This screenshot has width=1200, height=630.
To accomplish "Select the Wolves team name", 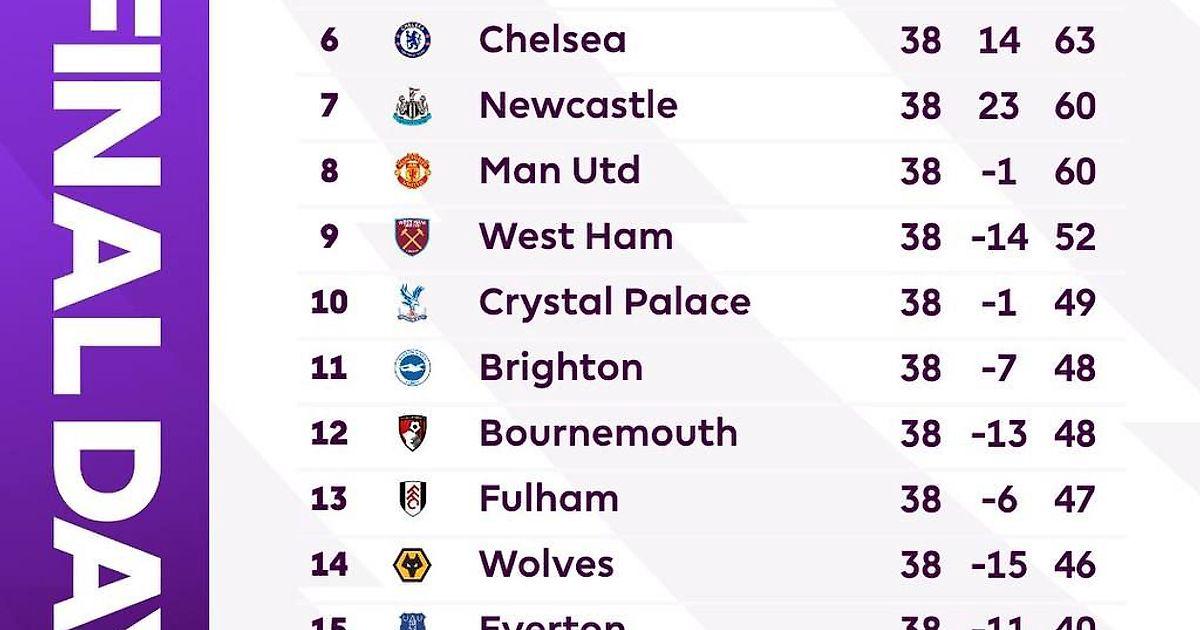I will pos(546,564).
